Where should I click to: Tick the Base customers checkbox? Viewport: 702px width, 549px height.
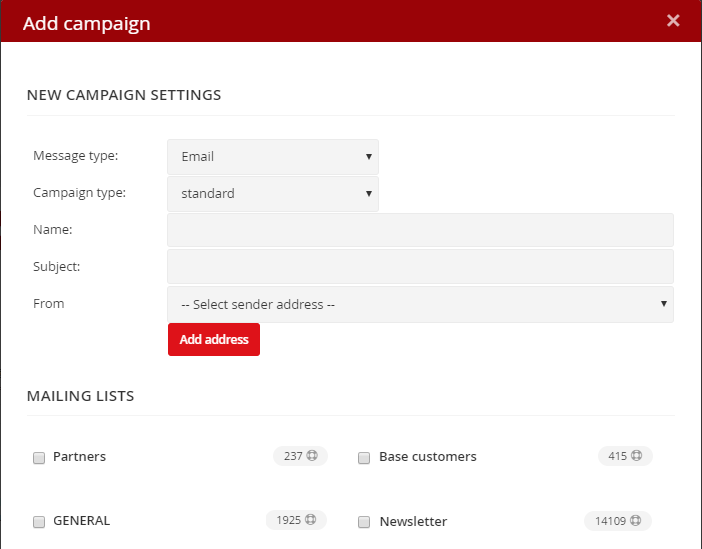364,458
